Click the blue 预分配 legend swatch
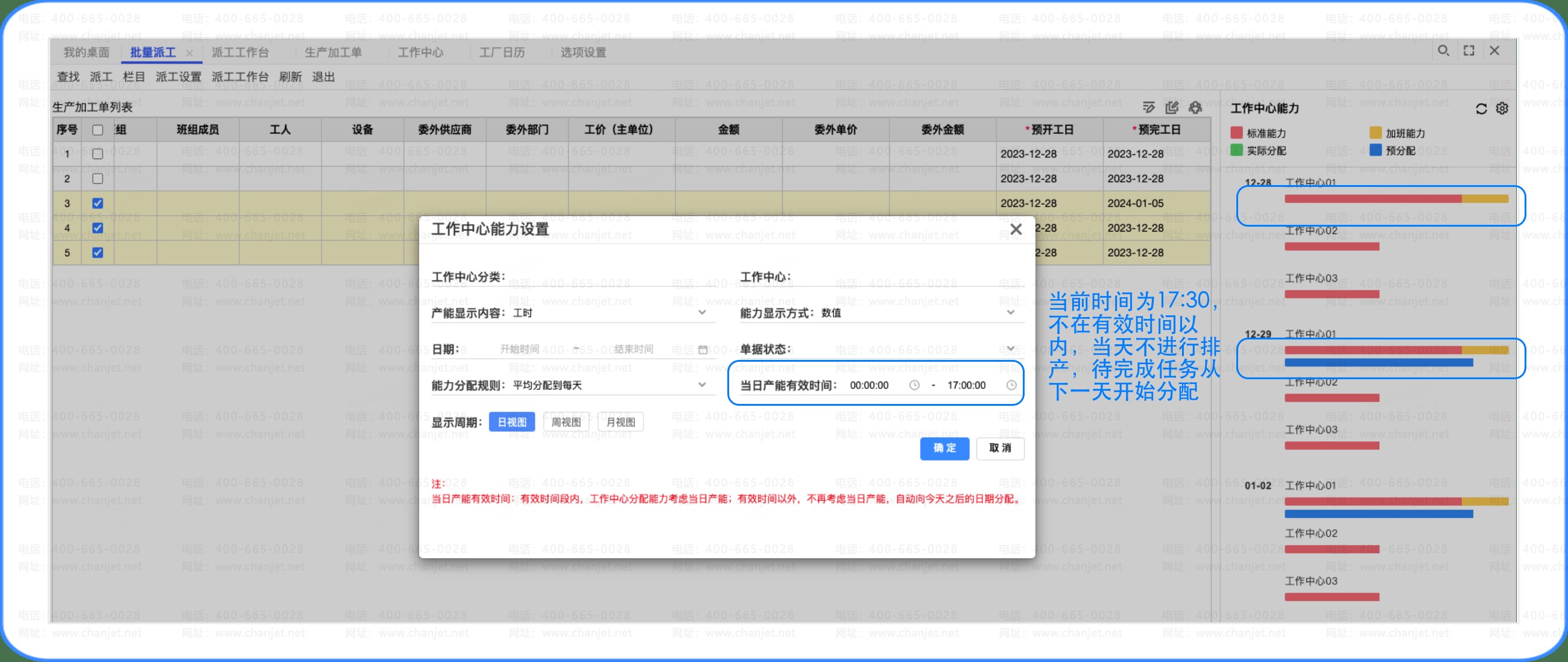The image size is (1568, 662). point(1375,150)
